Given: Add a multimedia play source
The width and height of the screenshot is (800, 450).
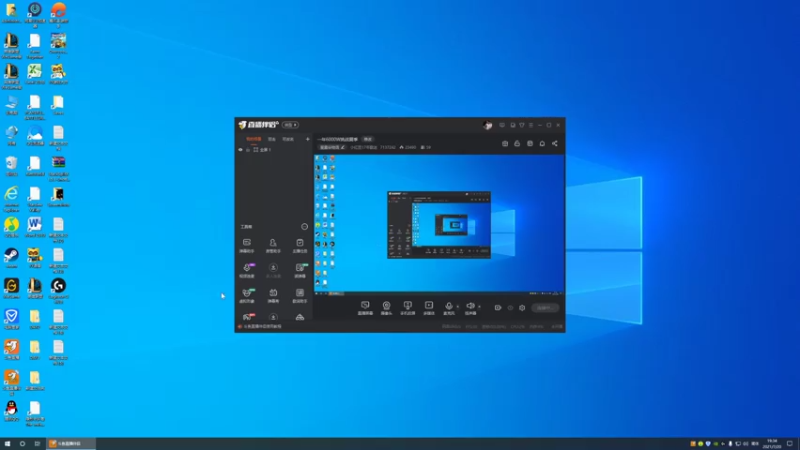Looking at the screenshot, I should pos(429,308).
